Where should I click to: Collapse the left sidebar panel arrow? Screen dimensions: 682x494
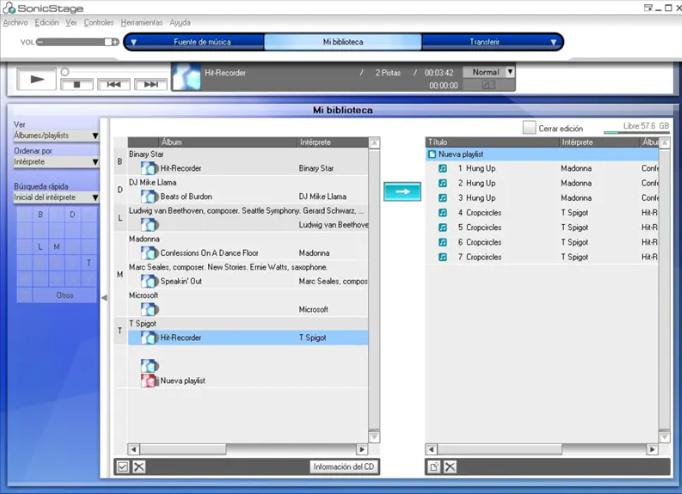(104, 298)
